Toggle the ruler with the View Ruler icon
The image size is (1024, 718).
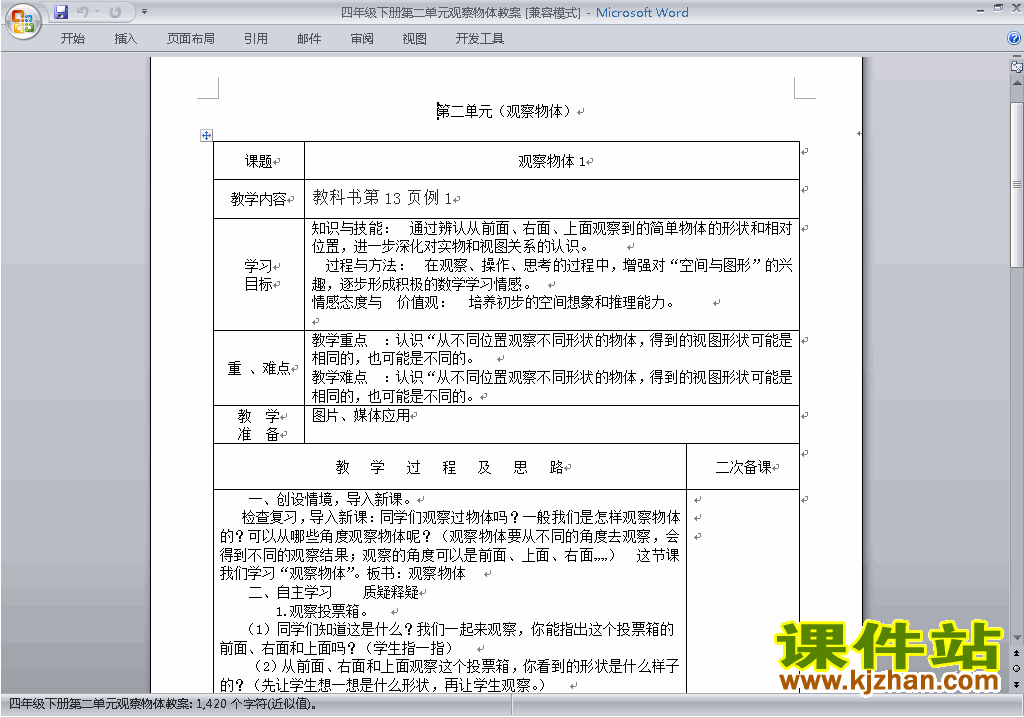point(1017,66)
